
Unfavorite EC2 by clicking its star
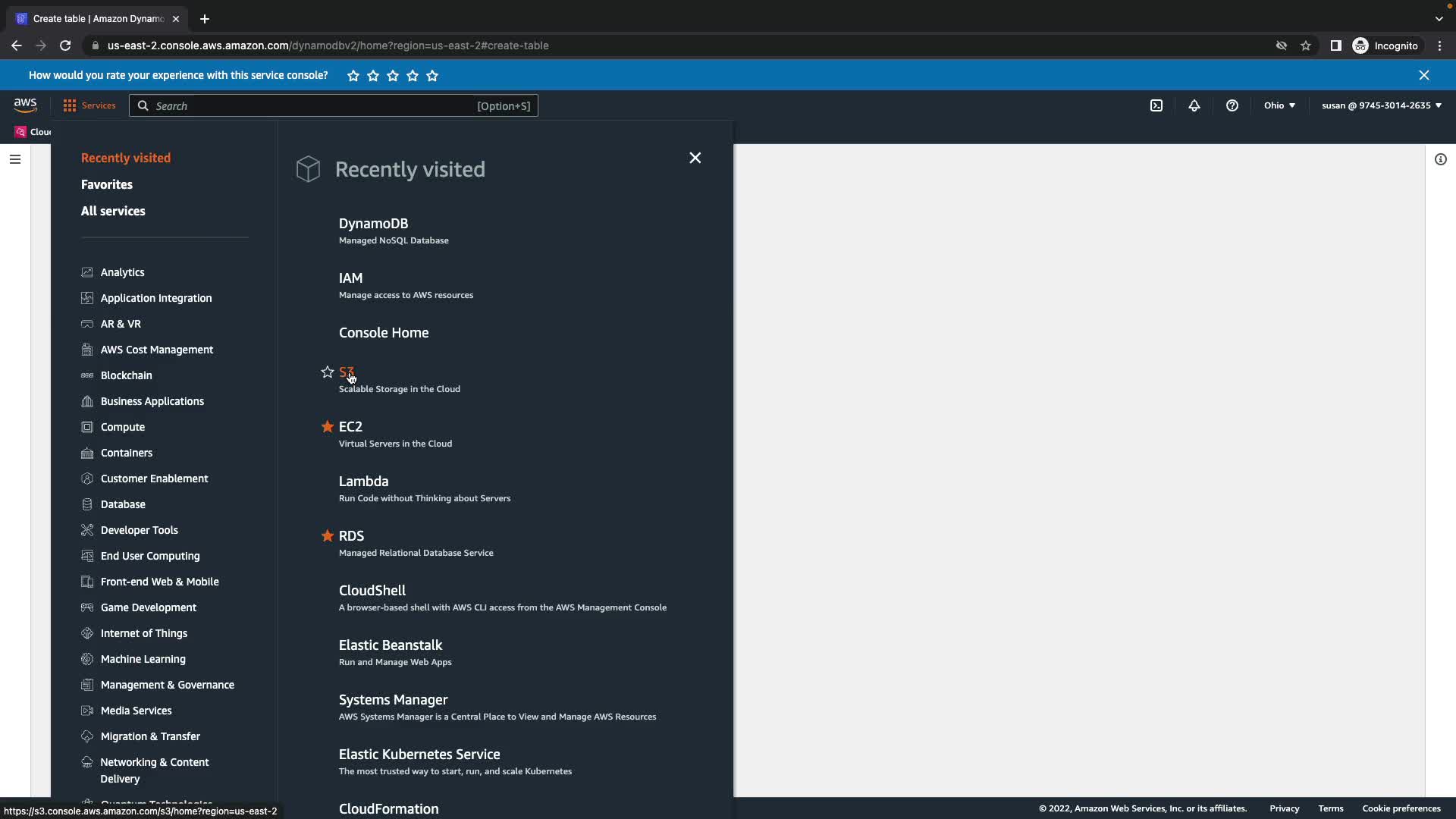click(327, 427)
